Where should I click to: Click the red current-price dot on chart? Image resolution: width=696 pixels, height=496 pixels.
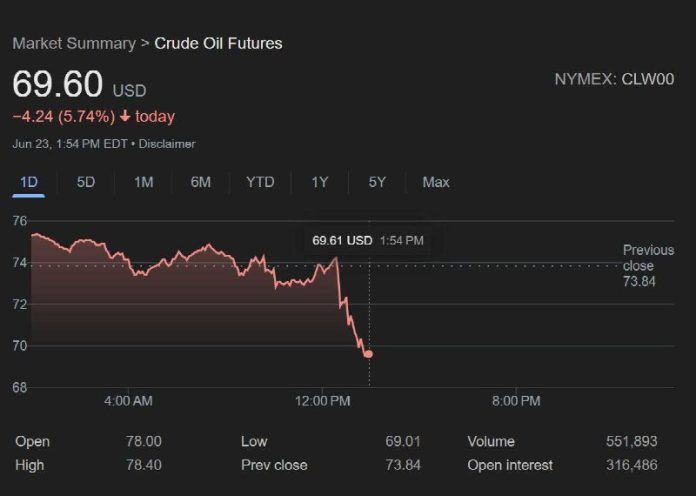(x=369, y=354)
